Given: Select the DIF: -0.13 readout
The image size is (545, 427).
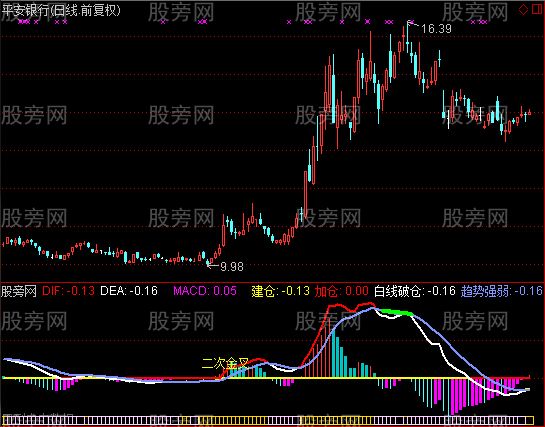Looking at the screenshot, I should [x=68, y=291].
